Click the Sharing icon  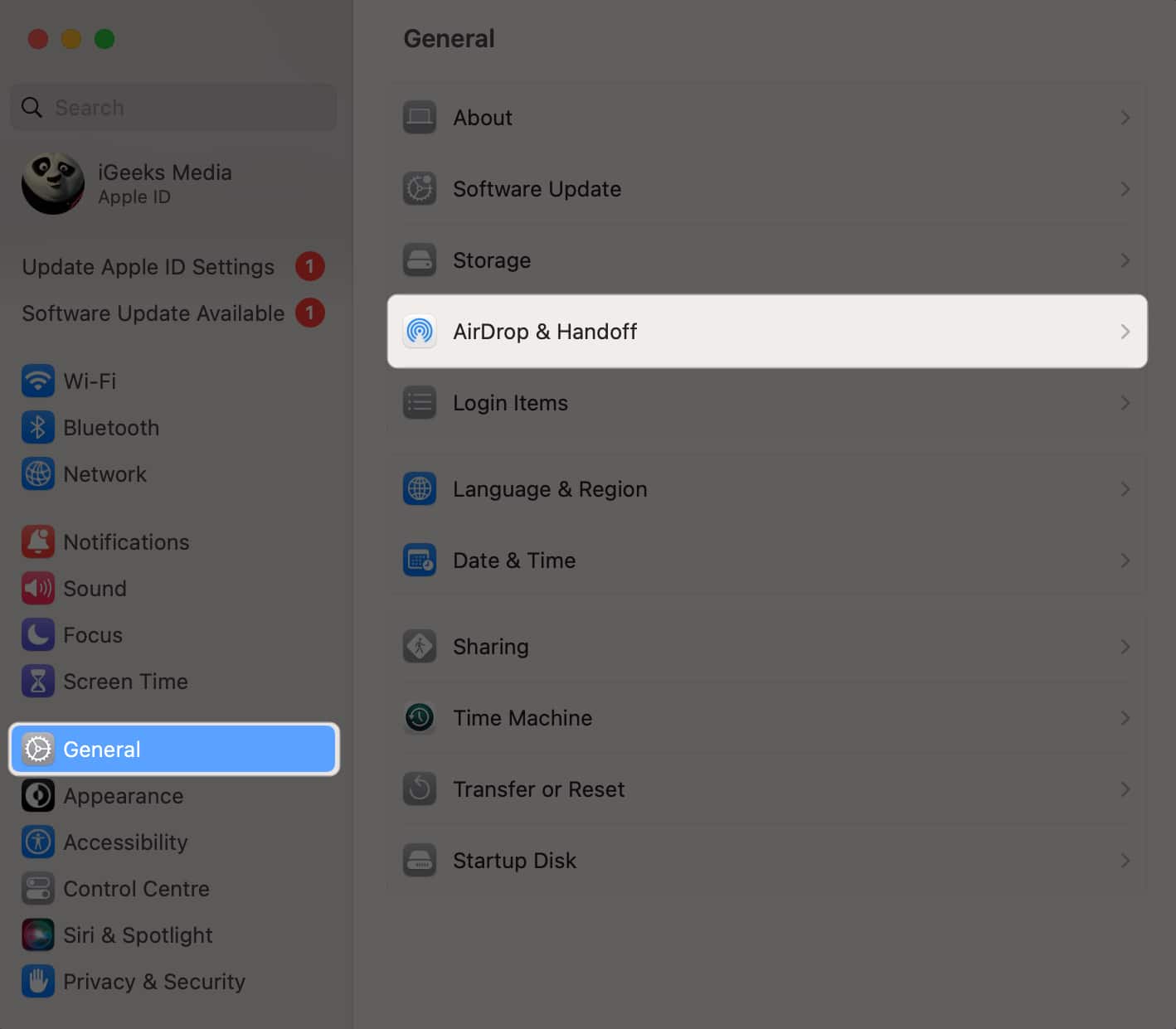420,647
